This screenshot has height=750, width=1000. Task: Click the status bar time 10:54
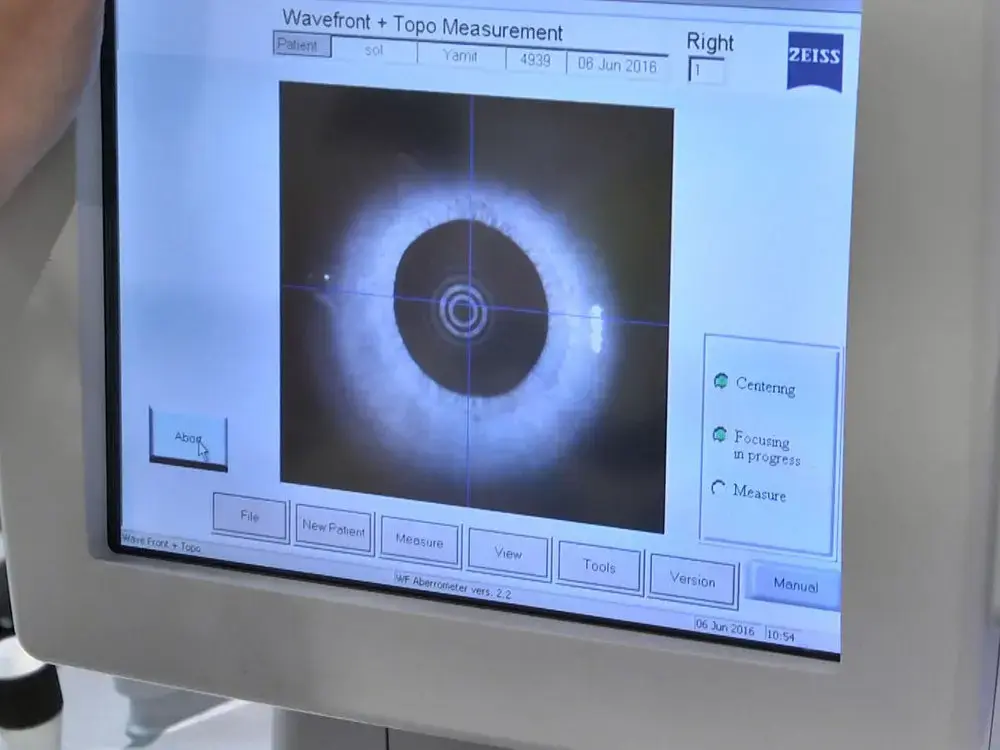click(781, 635)
